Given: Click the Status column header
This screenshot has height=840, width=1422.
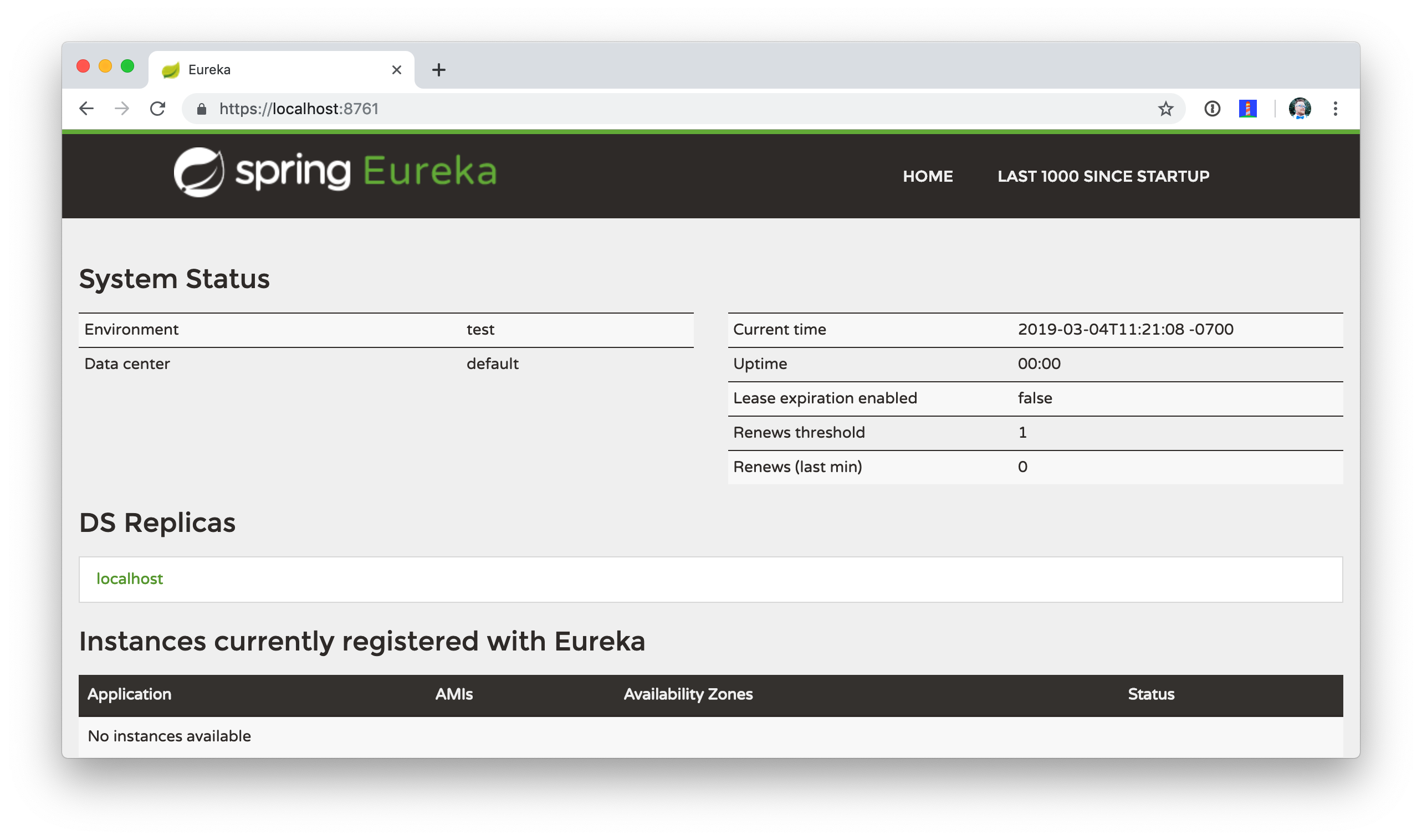Looking at the screenshot, I should pyautogui.click(x=1151, y=694).
